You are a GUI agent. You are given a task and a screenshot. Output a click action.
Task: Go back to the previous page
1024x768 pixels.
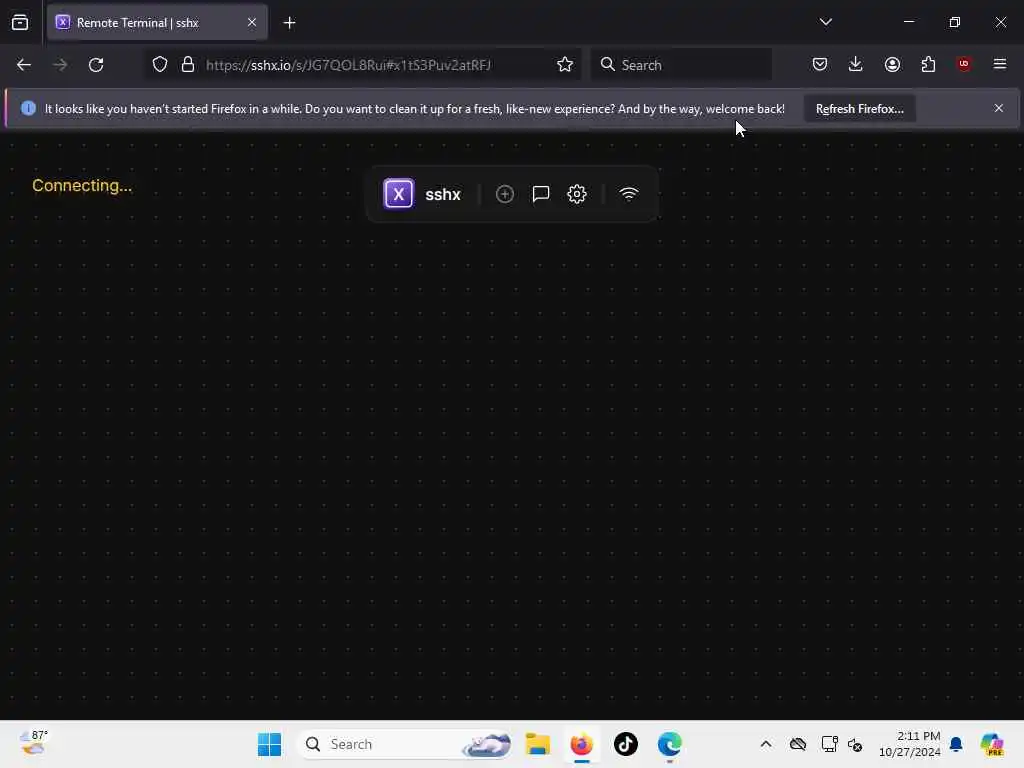click(24, 65)
